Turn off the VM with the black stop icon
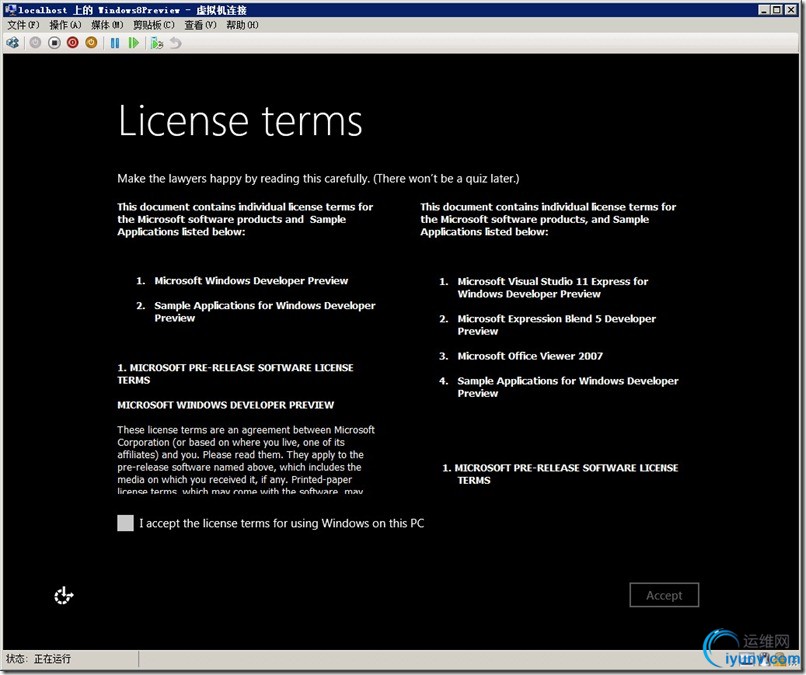806x675 pixels. coord(54,43)
